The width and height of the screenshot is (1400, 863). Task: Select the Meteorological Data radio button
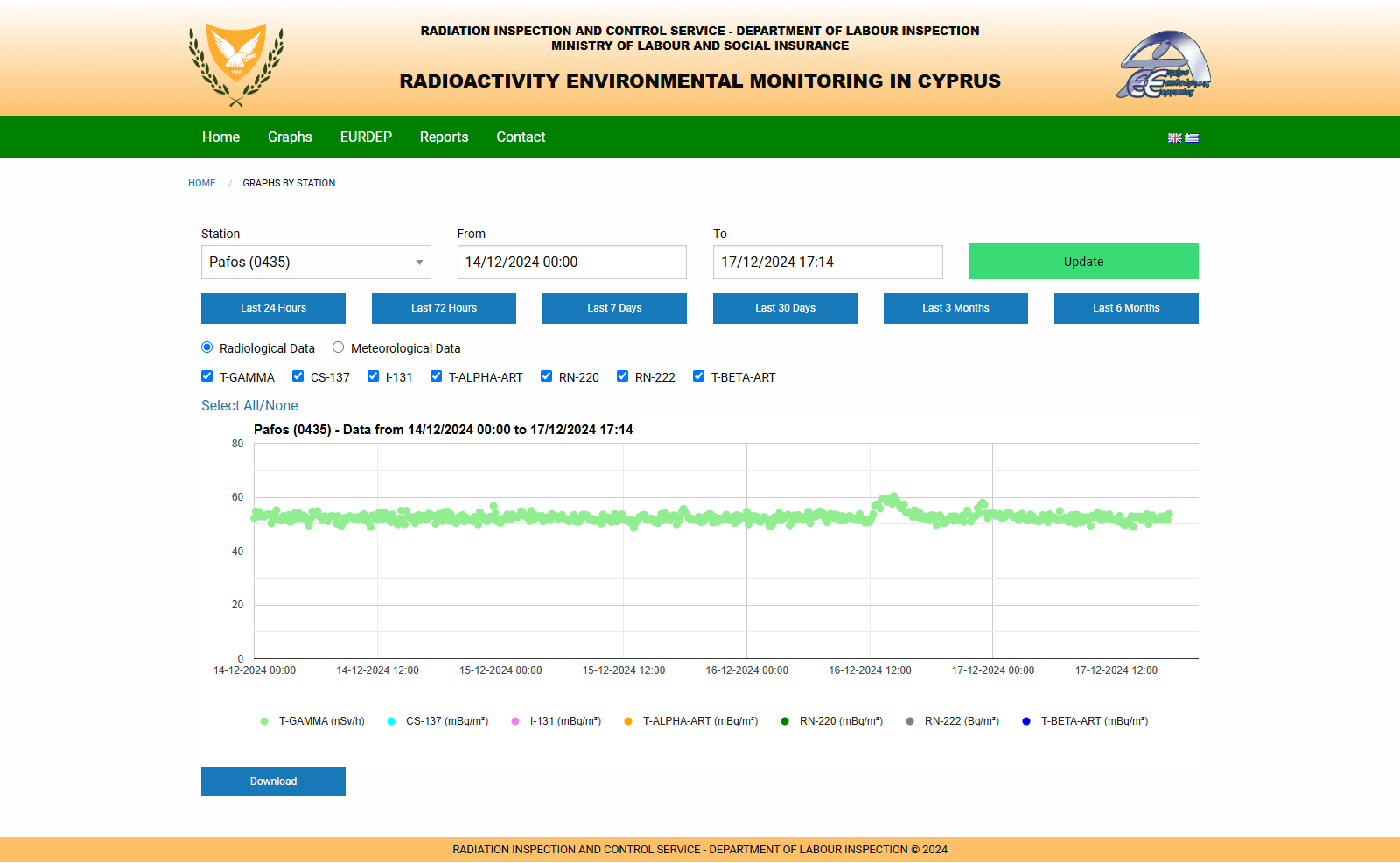(339, 347)
